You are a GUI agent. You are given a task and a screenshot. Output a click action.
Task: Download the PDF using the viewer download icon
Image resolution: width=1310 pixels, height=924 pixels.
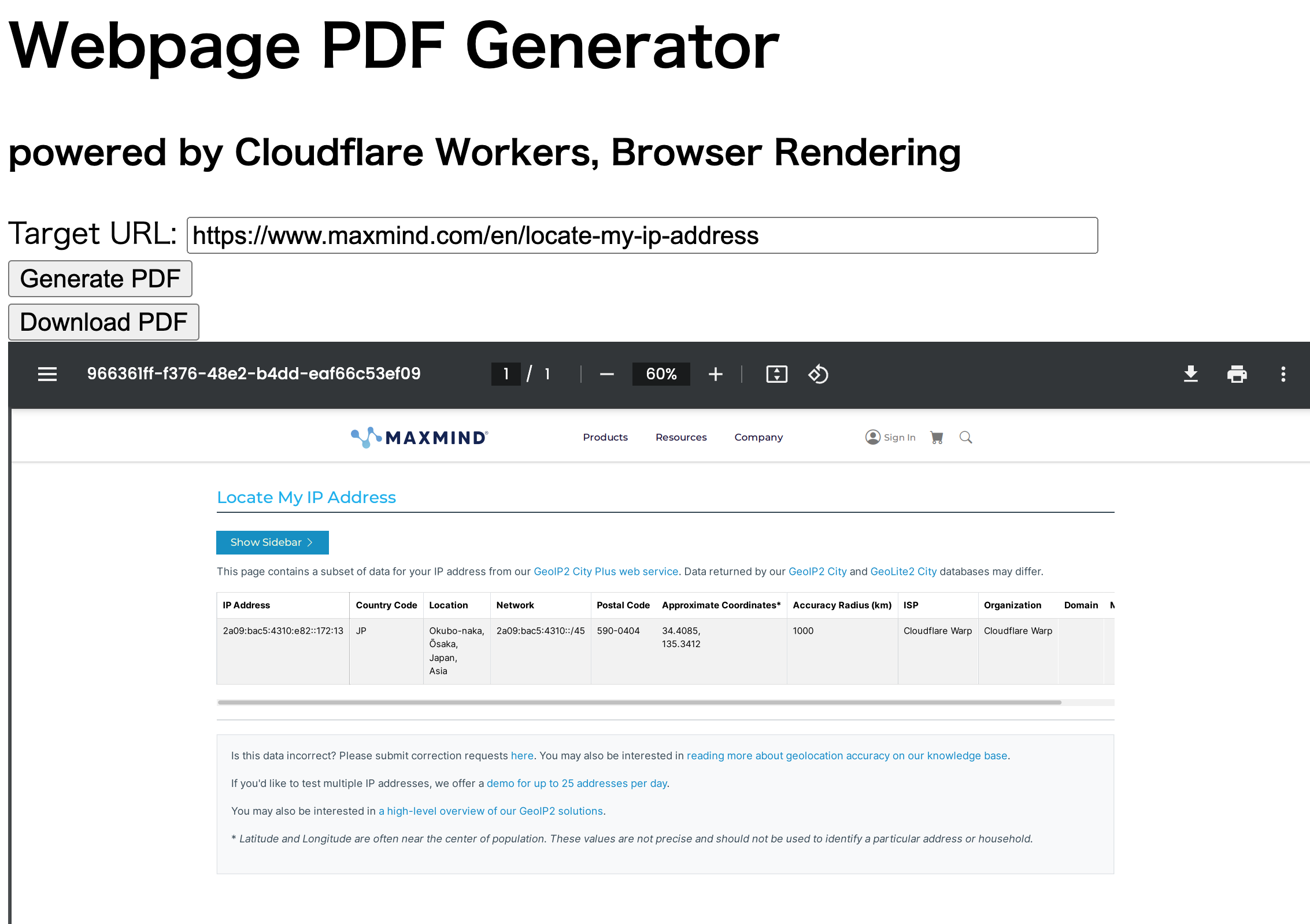pyautogui.click(x=1191, y=374)
